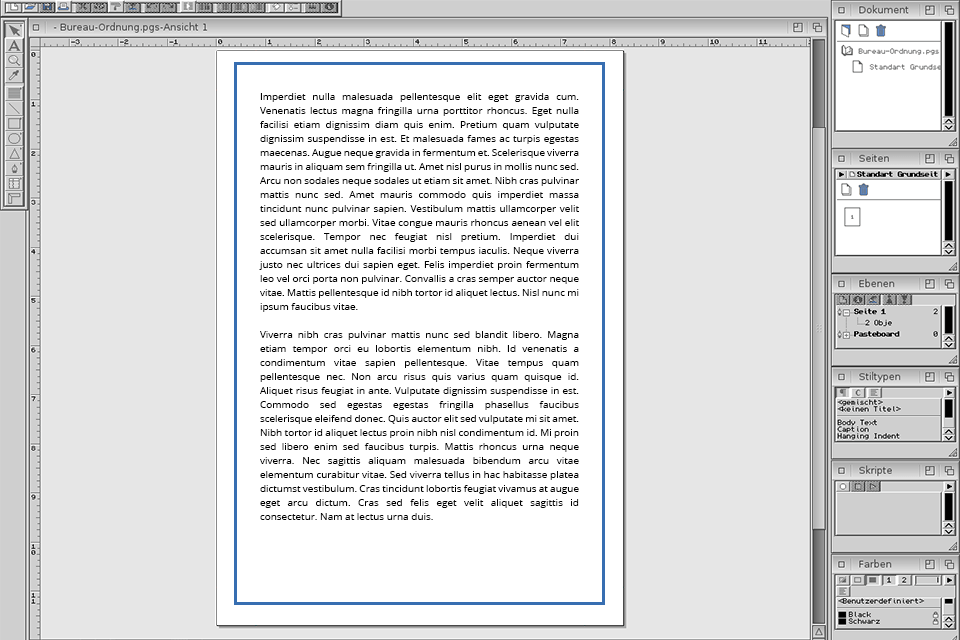Screen dimensions: 960x640
Task: Open Seiten panel left arrow menu
Action: click(841, 175)
